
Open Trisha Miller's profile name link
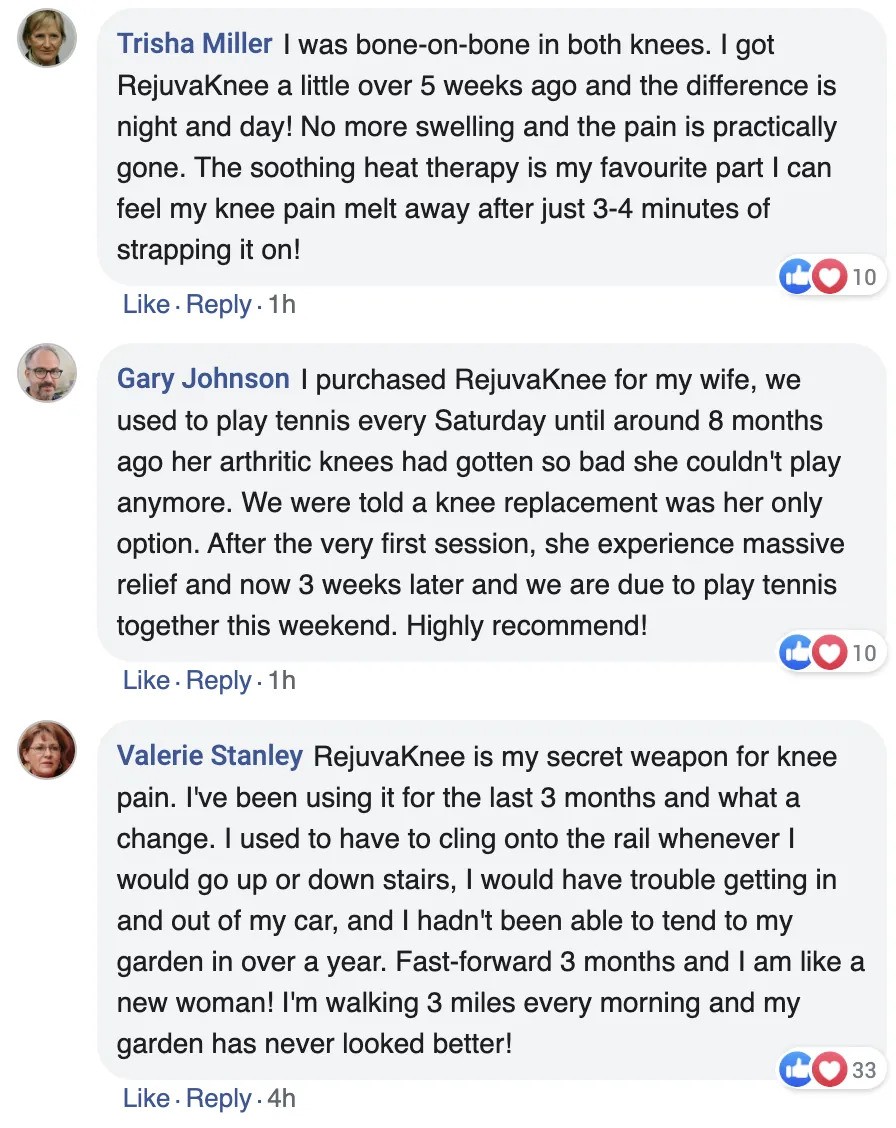pyautogui.click(x=195, y=44)
